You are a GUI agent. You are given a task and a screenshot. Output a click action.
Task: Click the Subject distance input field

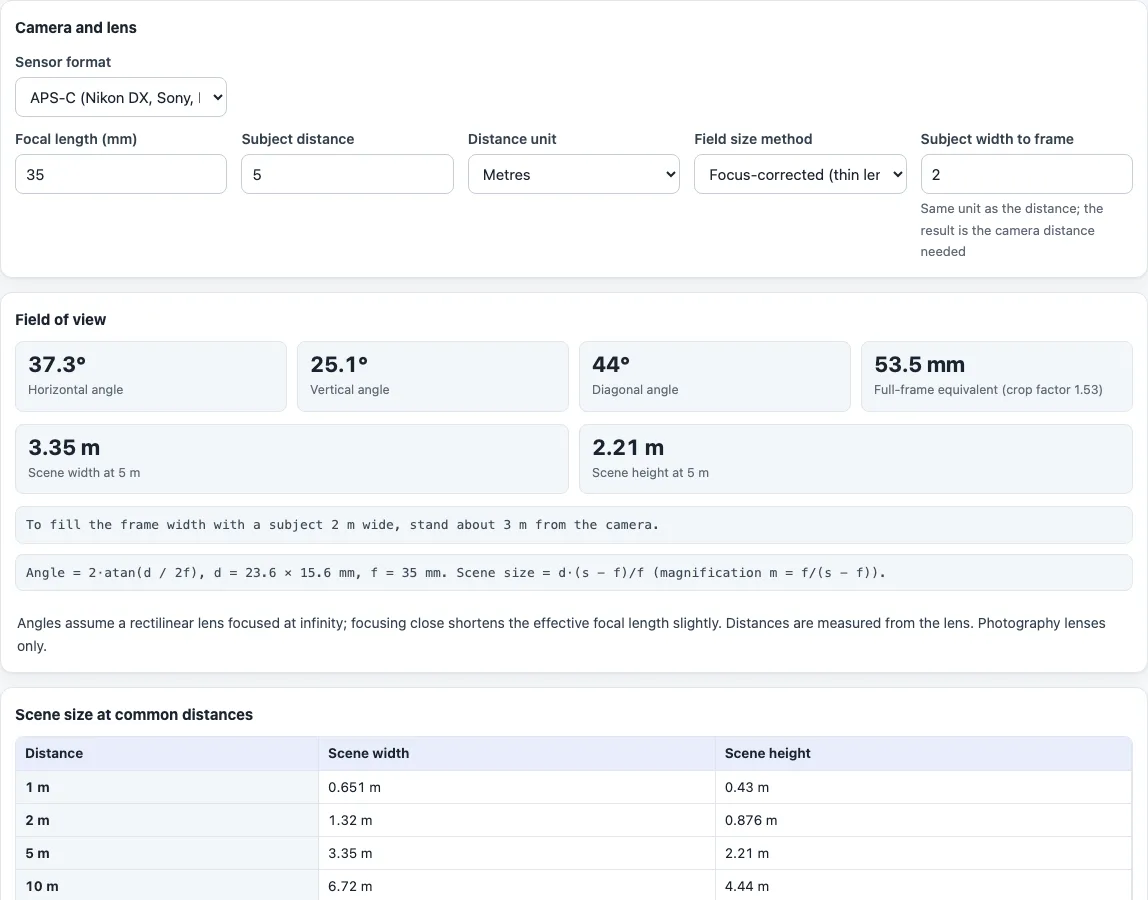pyautogui.click(x=347, y=174)
